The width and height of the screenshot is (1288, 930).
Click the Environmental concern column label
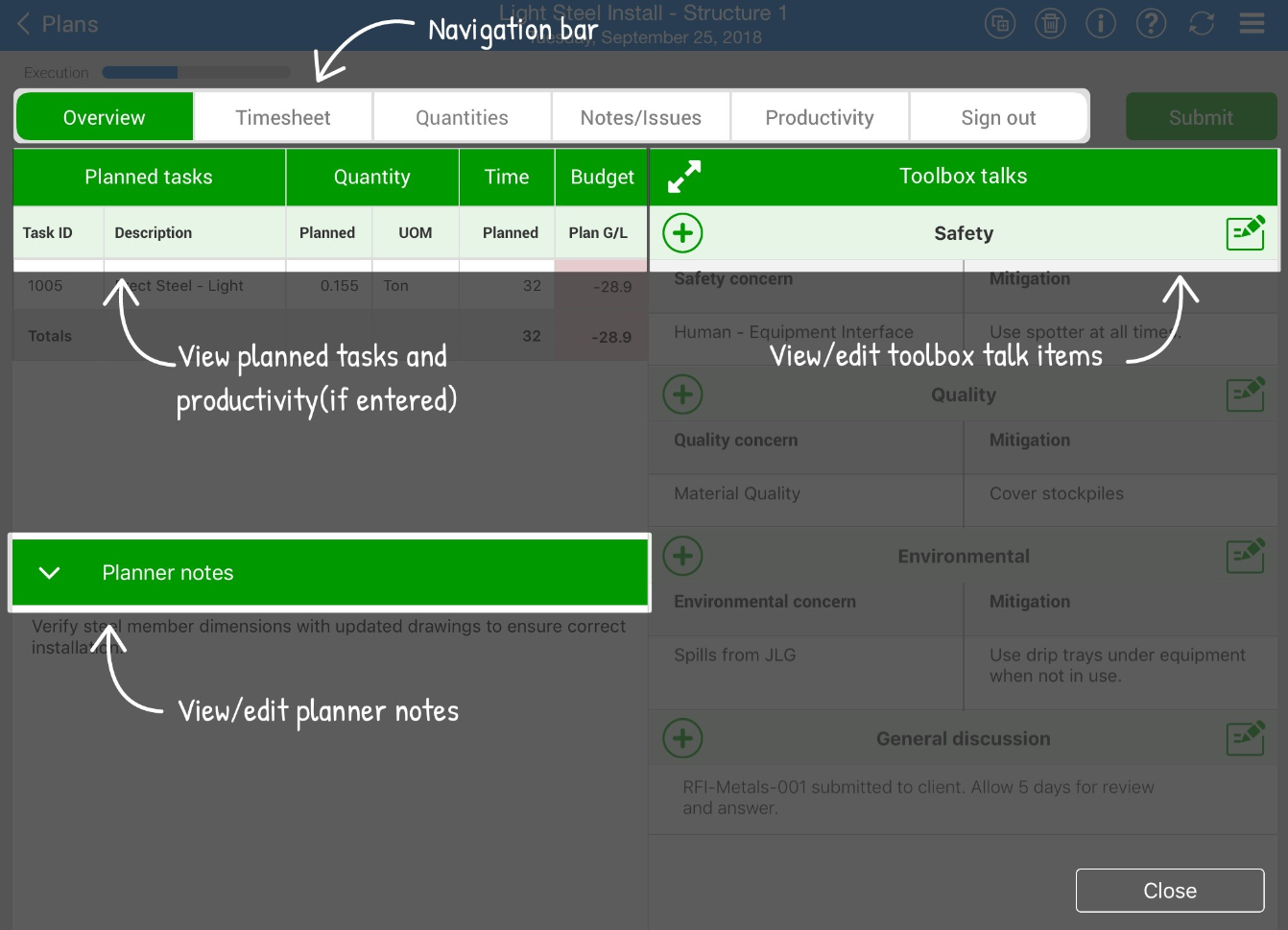click(765, 601)
